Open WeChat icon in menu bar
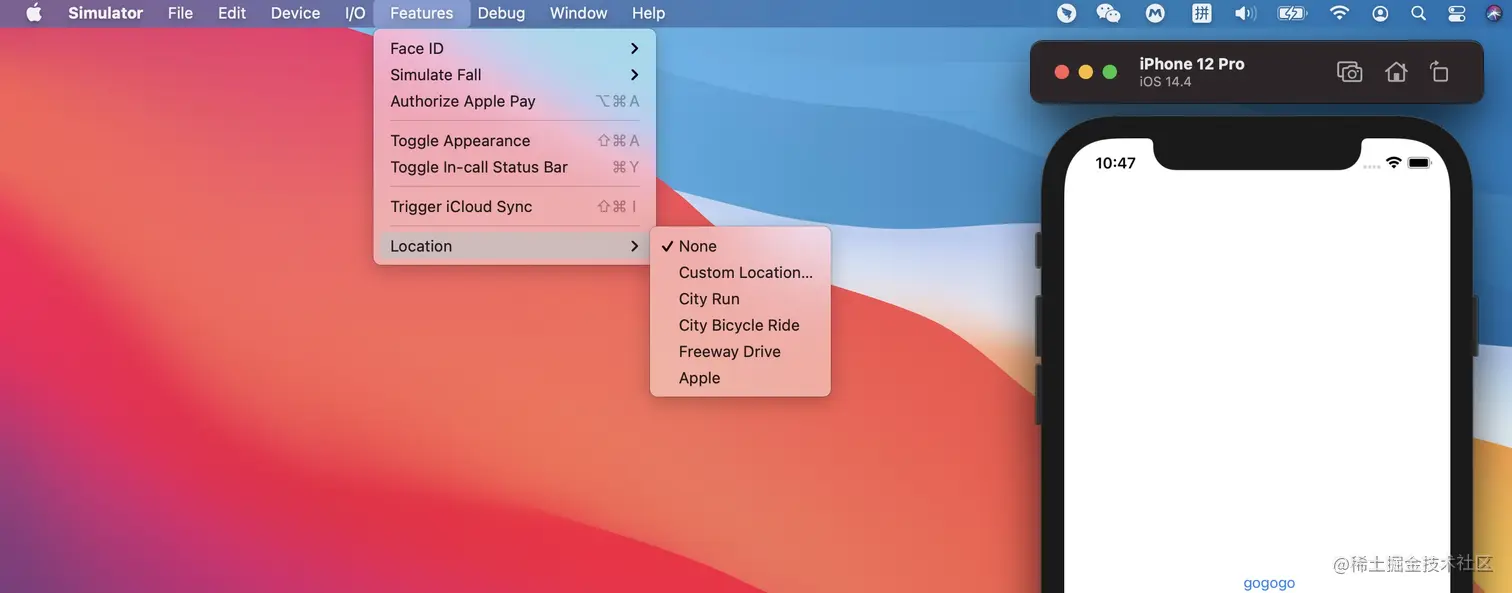 pyautogui.click(x=1108, y=13)
